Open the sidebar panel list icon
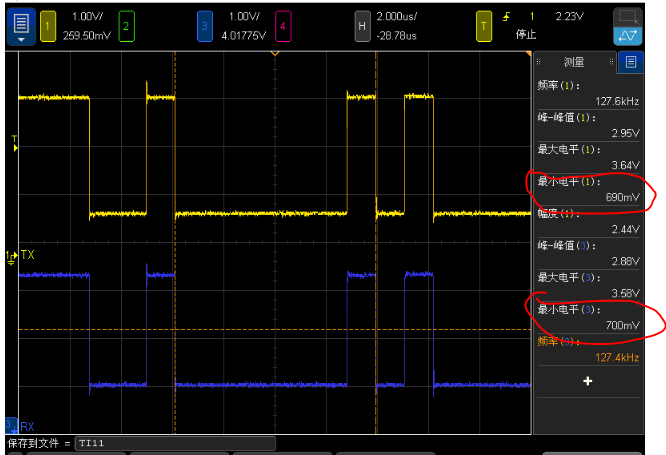This screenshot has width=666, height=455. click(631, 62)
